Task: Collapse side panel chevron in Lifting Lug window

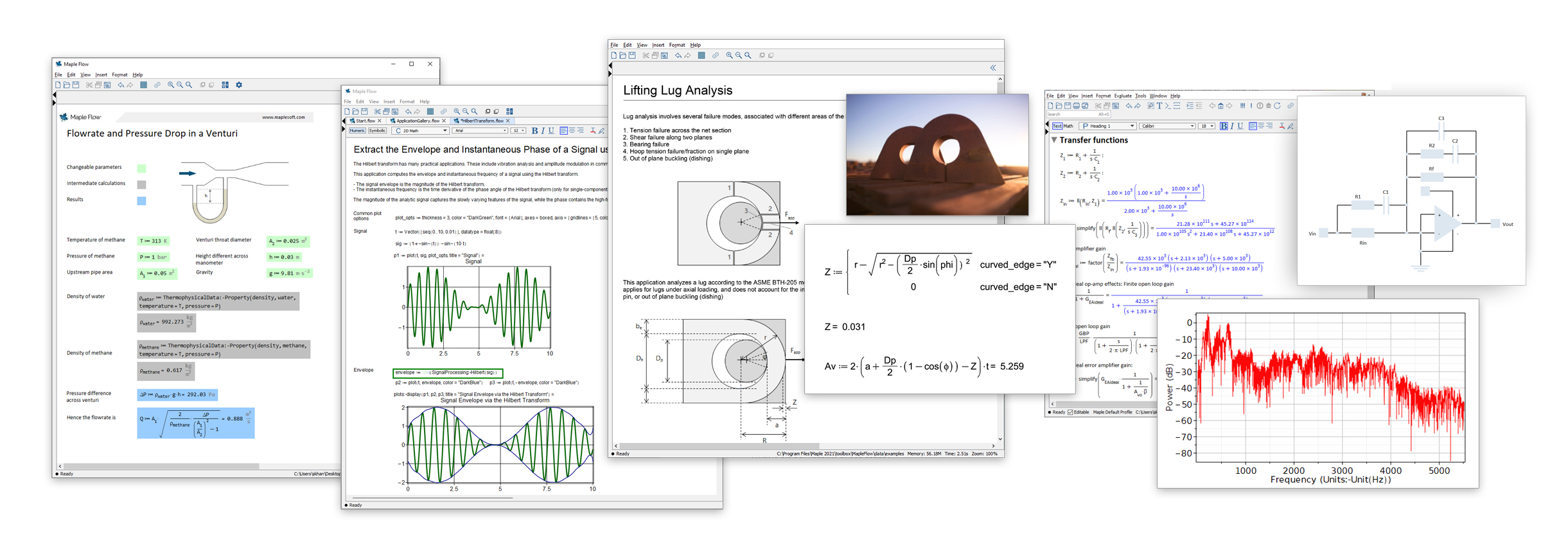Action: tap(993, 68)
